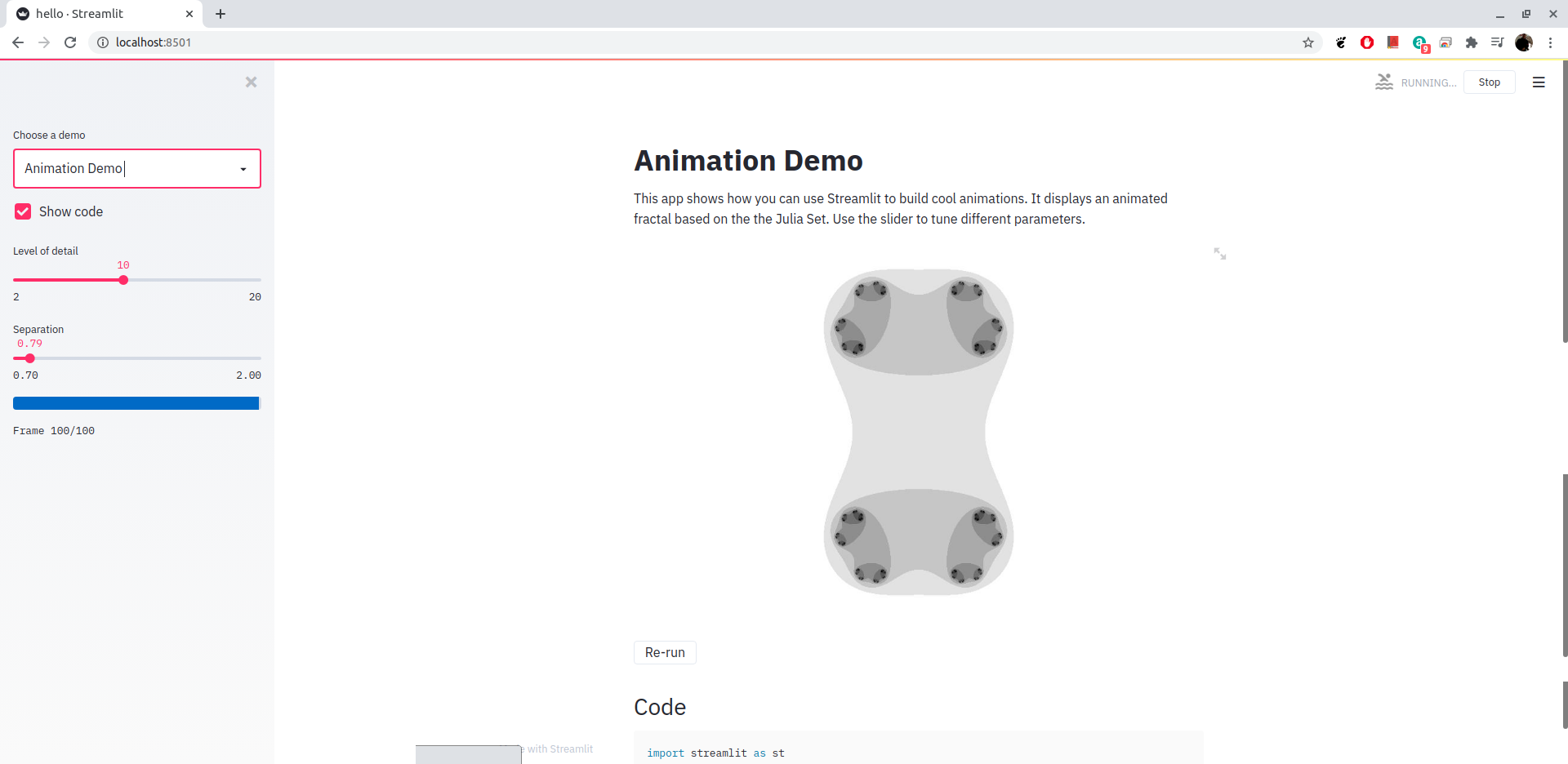1568x764 pixels.
Task: Click the red AdBlock stop-hand extension icon
Action: [x=1367, y=42]
